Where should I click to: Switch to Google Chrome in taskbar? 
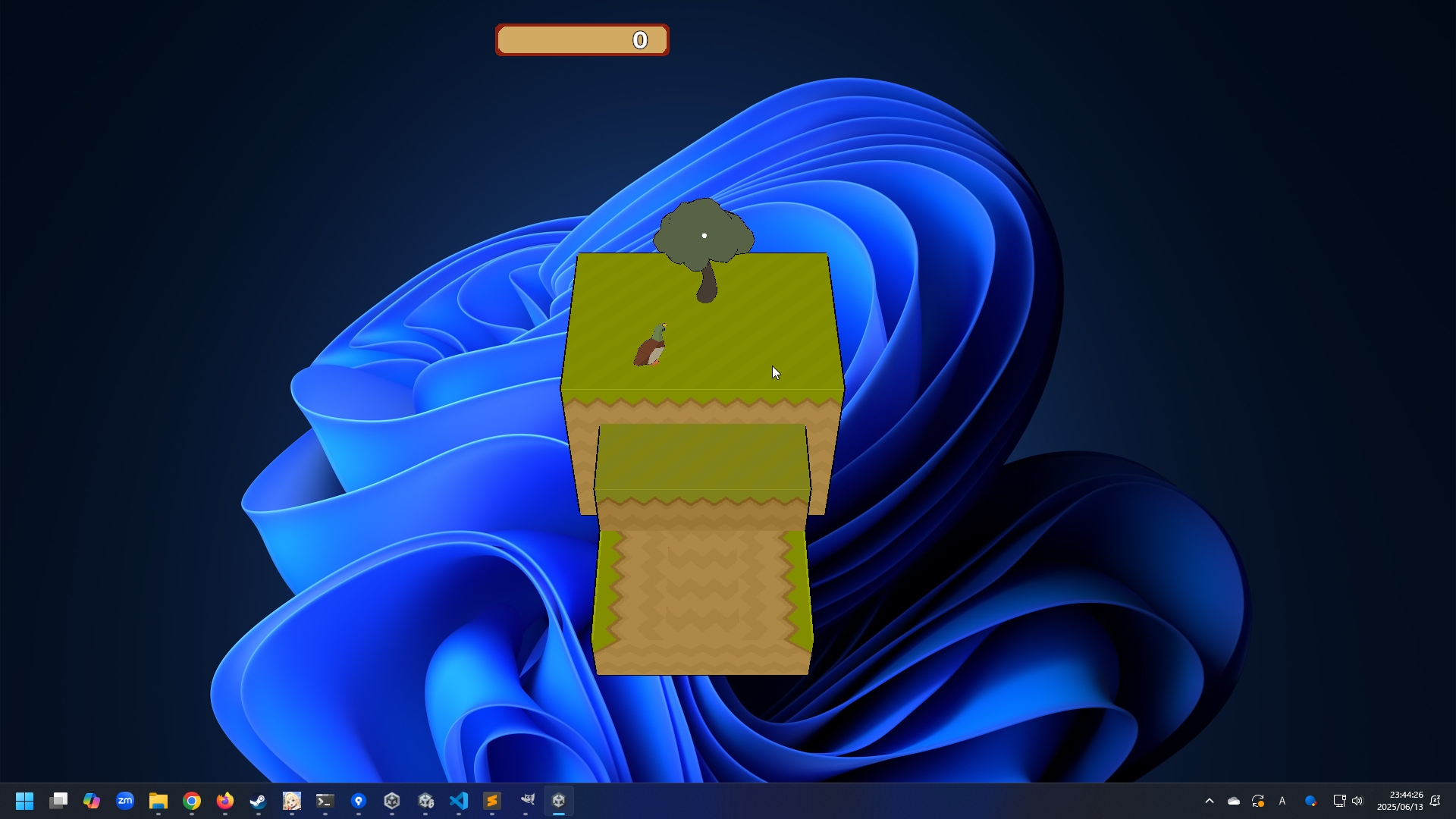click(x=192, y=801)
